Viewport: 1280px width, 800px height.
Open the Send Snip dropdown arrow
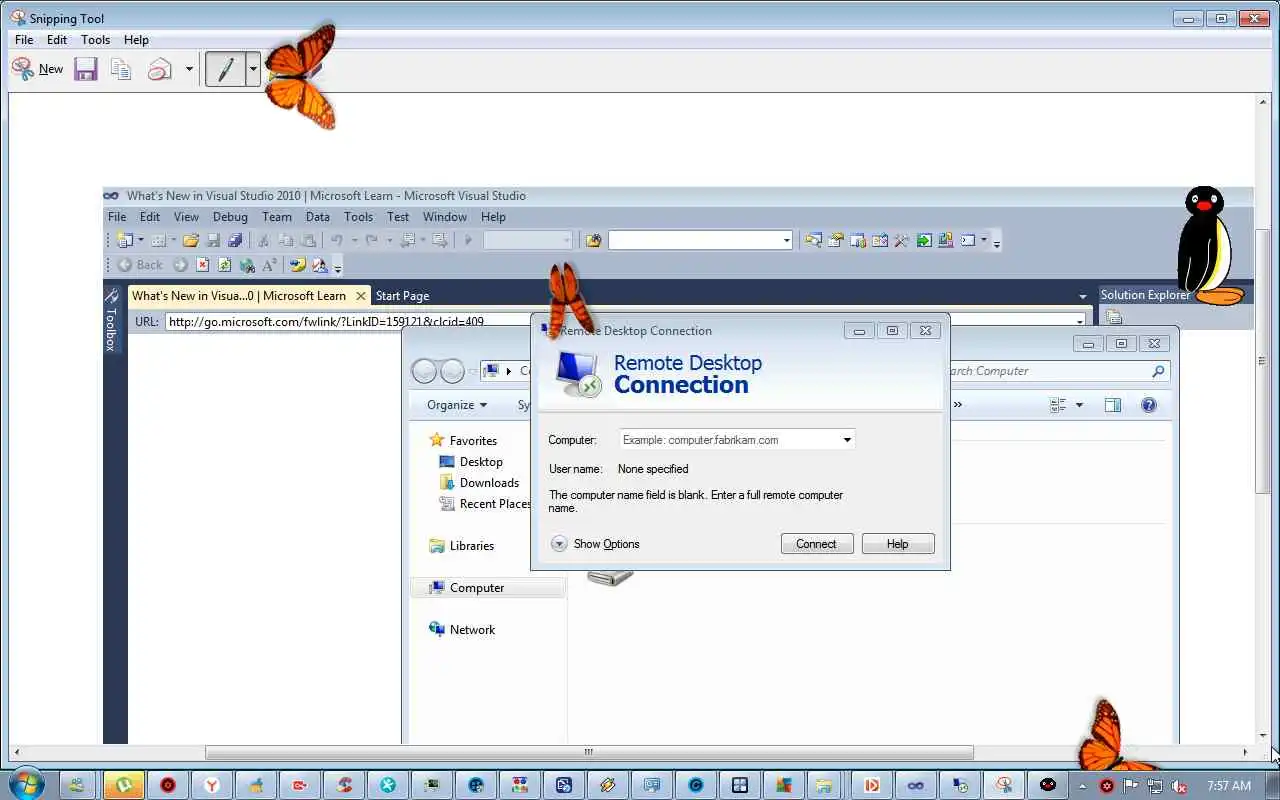[x=189, y=69]
